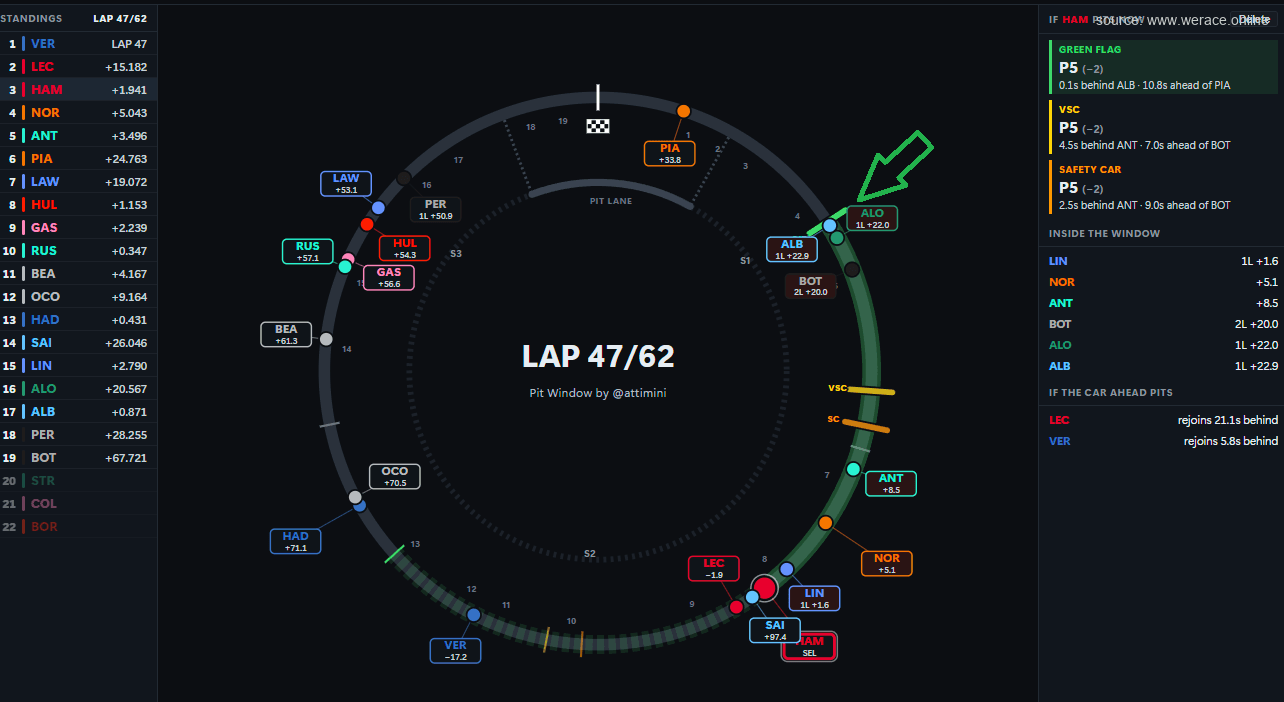Image resolution: width=1284 pixels, height=702 pixels.
Task: Click BEA +61.3 track label
Action: tap(286, 334)
